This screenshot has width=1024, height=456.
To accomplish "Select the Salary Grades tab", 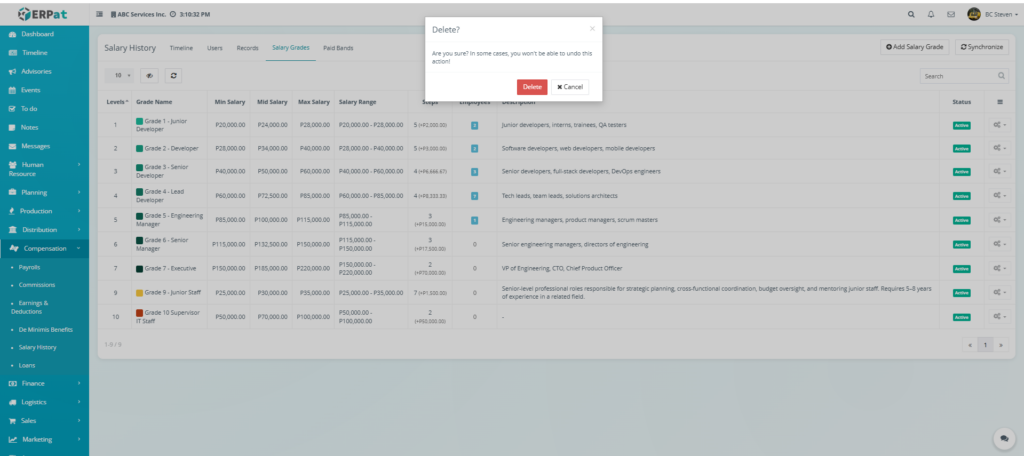I will (291, 48).
